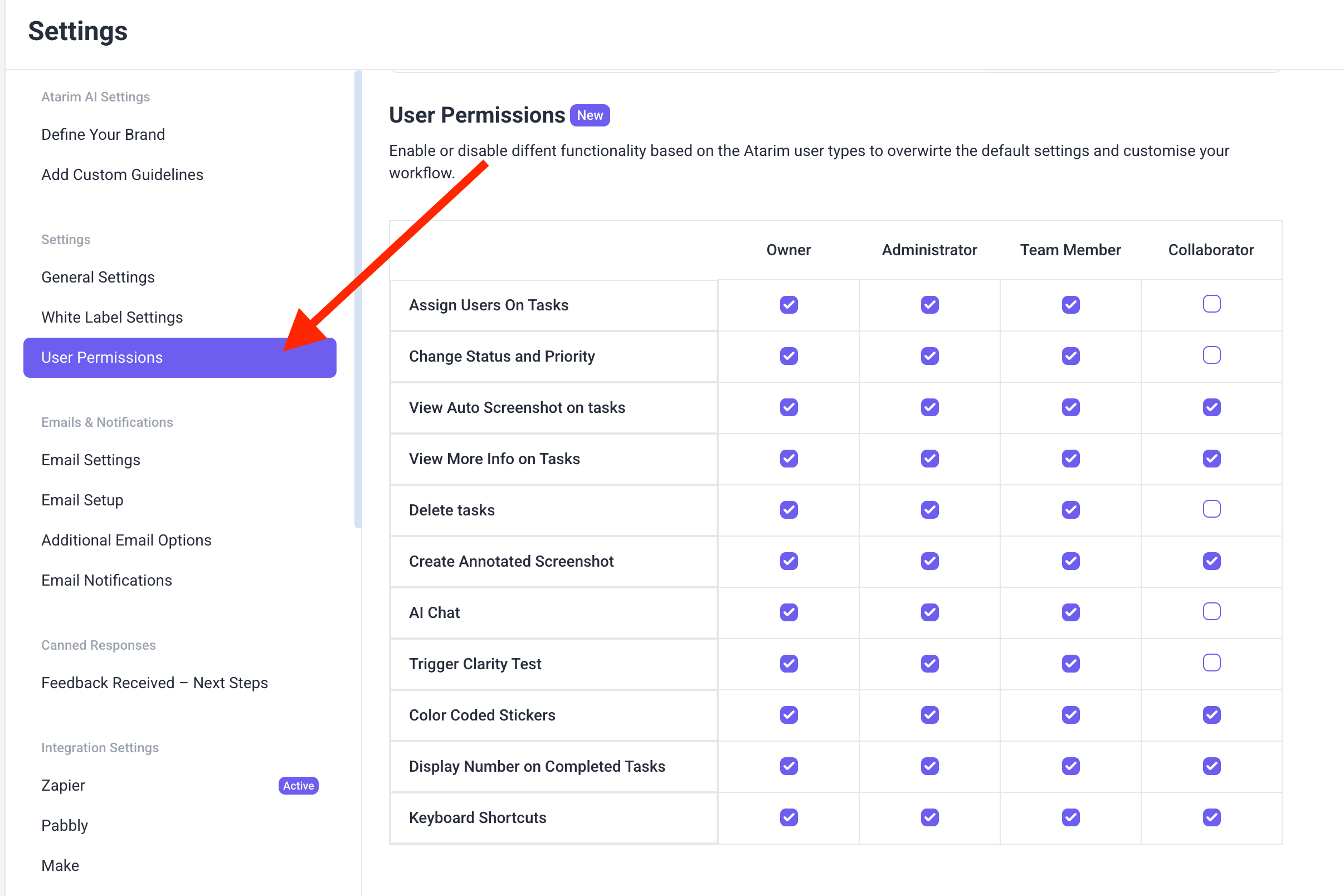This screenshot has height=896, width=1344.
Task: Click the sidebar vertical scrollbar
Action: point(358,297)
